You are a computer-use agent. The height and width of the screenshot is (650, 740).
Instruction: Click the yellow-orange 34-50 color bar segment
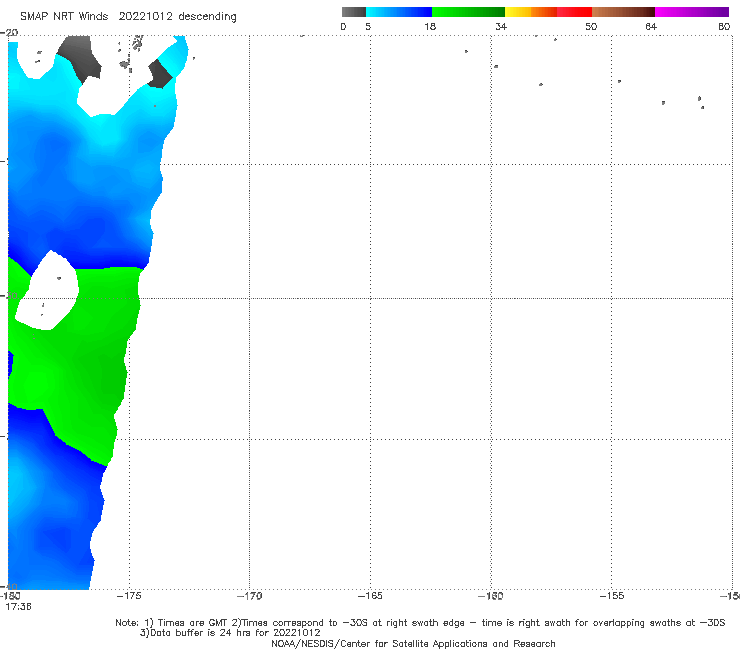(548, 12)
